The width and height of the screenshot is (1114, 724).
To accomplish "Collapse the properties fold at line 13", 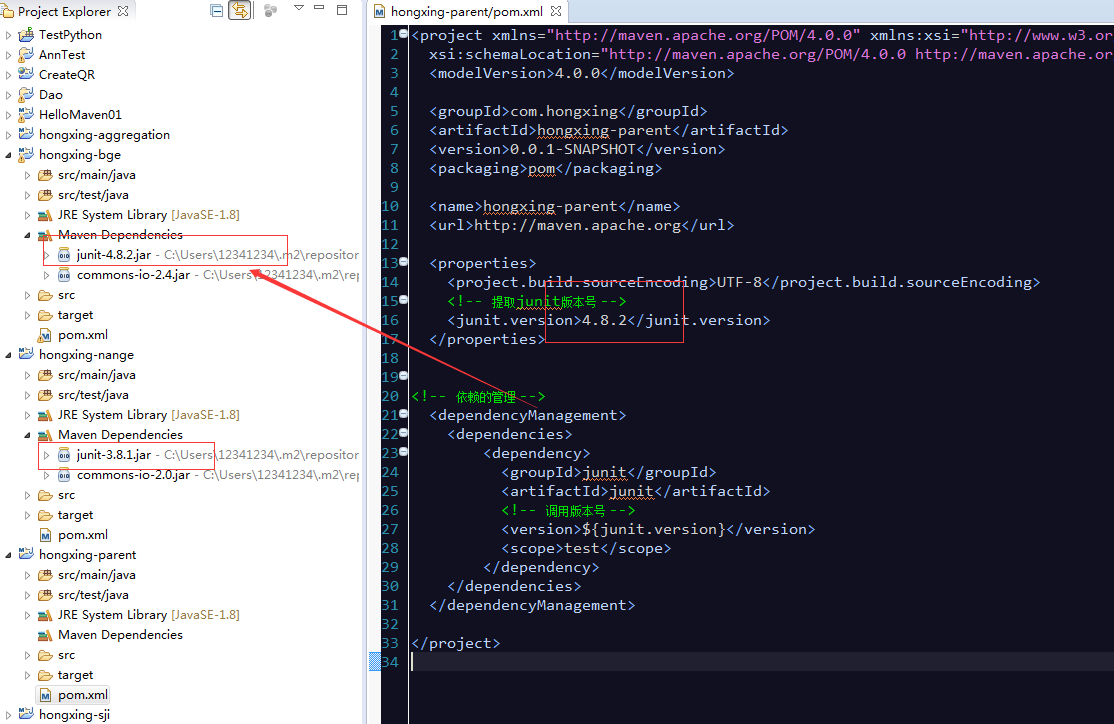I will click(x=404, y=261).
